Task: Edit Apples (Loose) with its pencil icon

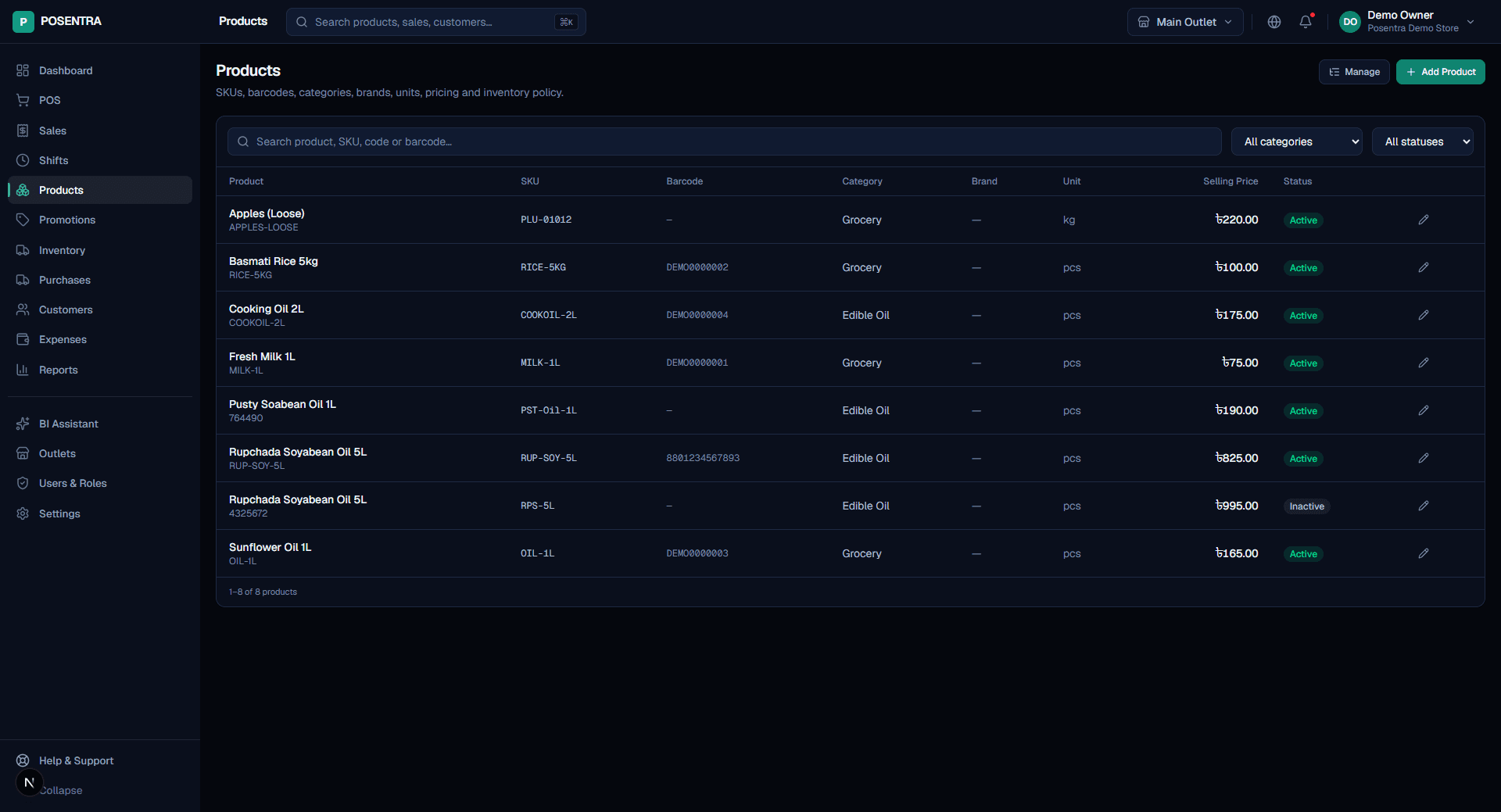Action: click(x=1424, y=220)
